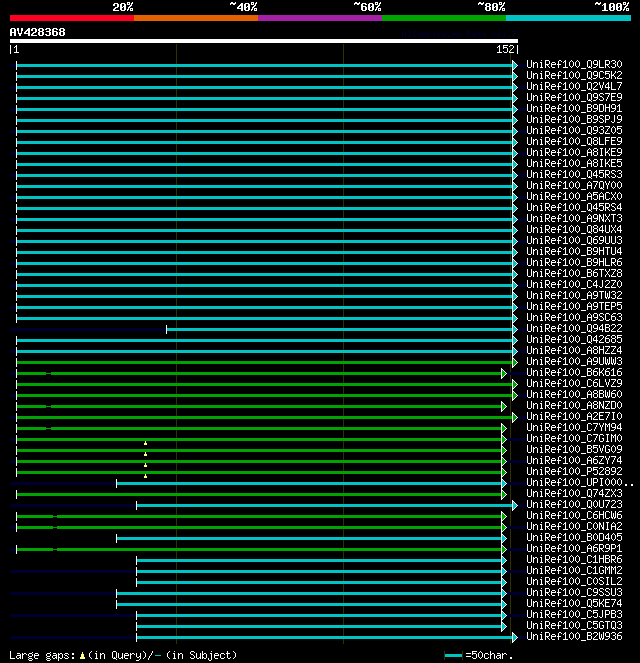Image resolution: width=640 pixels, height=663 pixels.
Task: Open UniRef100_A9TEP5 hit
Action: click(574, 307)
